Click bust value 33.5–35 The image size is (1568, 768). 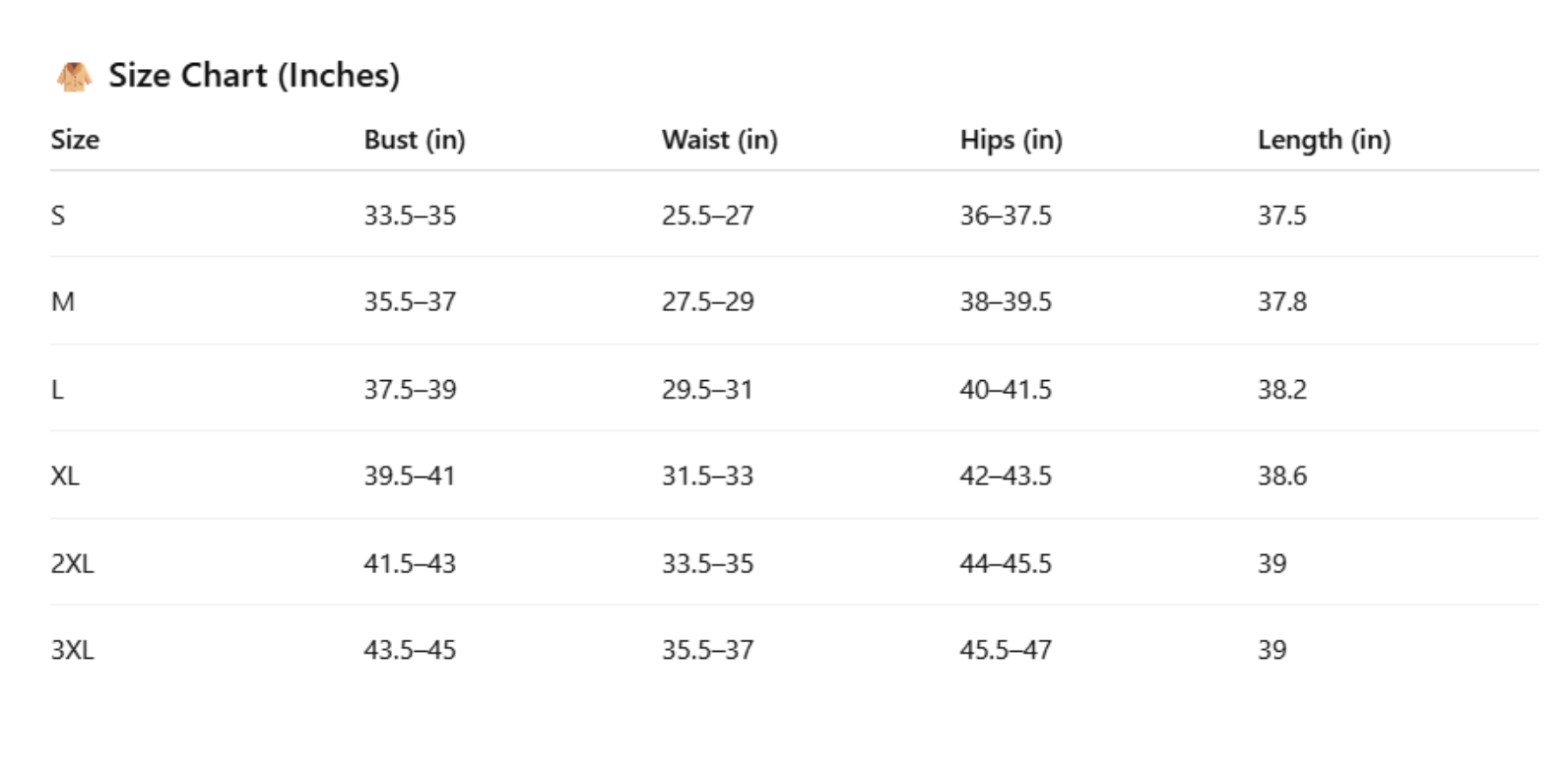[410, 216]
